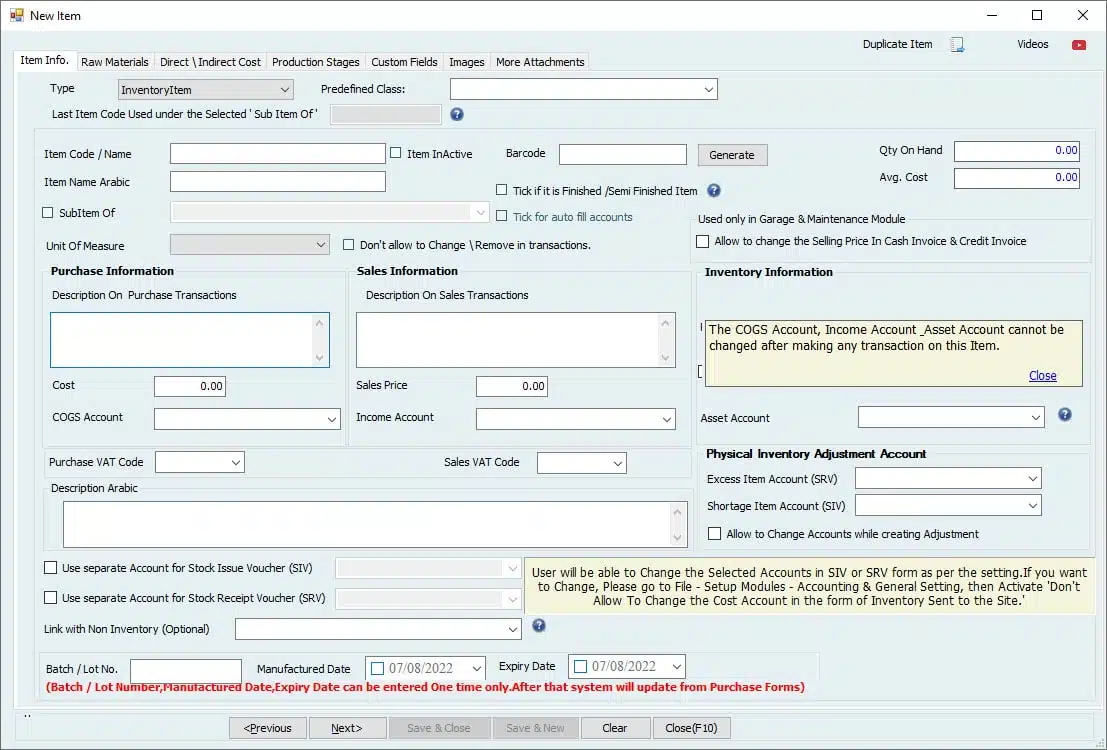Click scroll down arrow in Purchase description box
The width and height of the screenshot is (1107, 750).
319,357
